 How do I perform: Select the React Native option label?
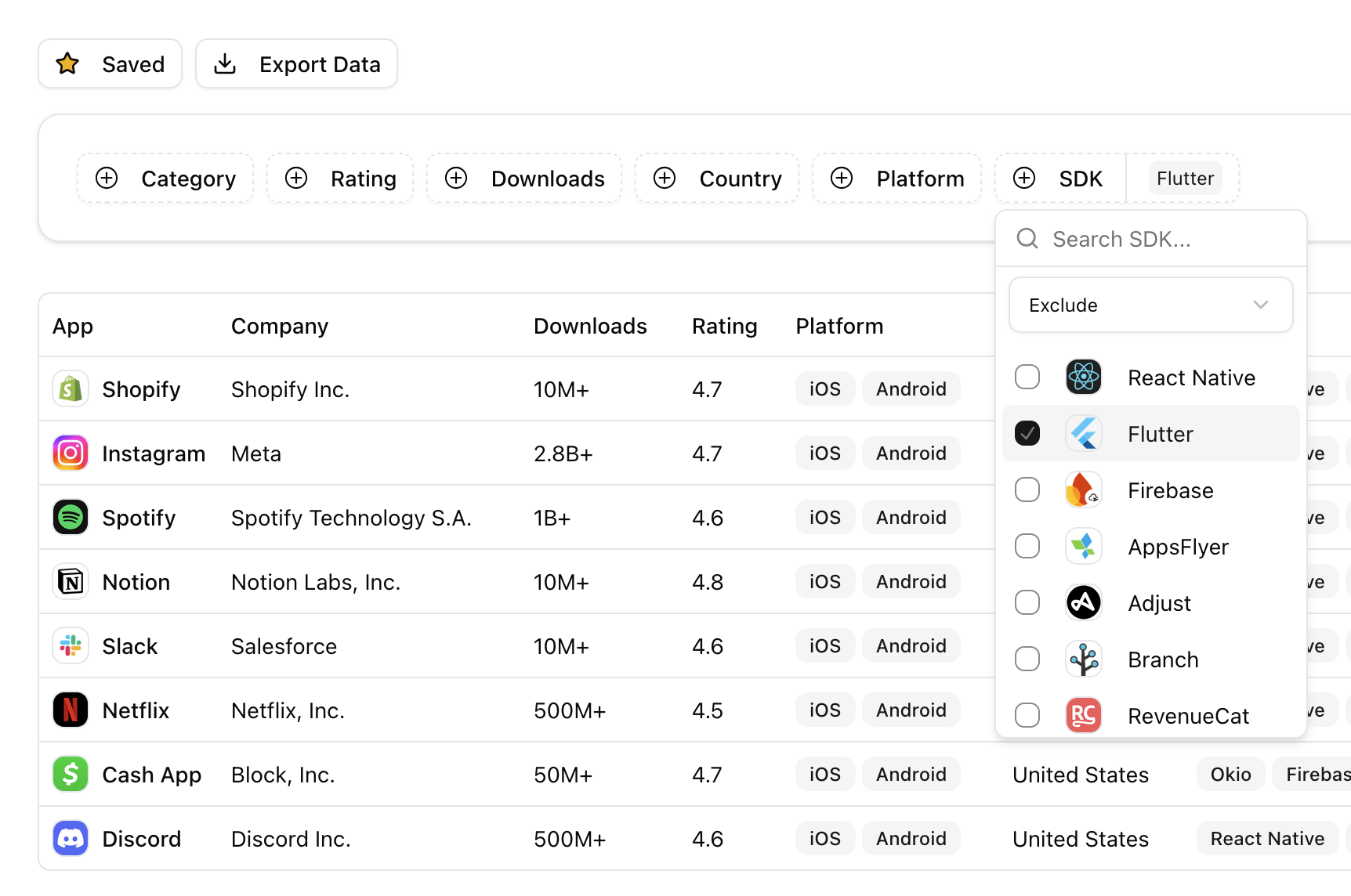(x=1191, y=377)
